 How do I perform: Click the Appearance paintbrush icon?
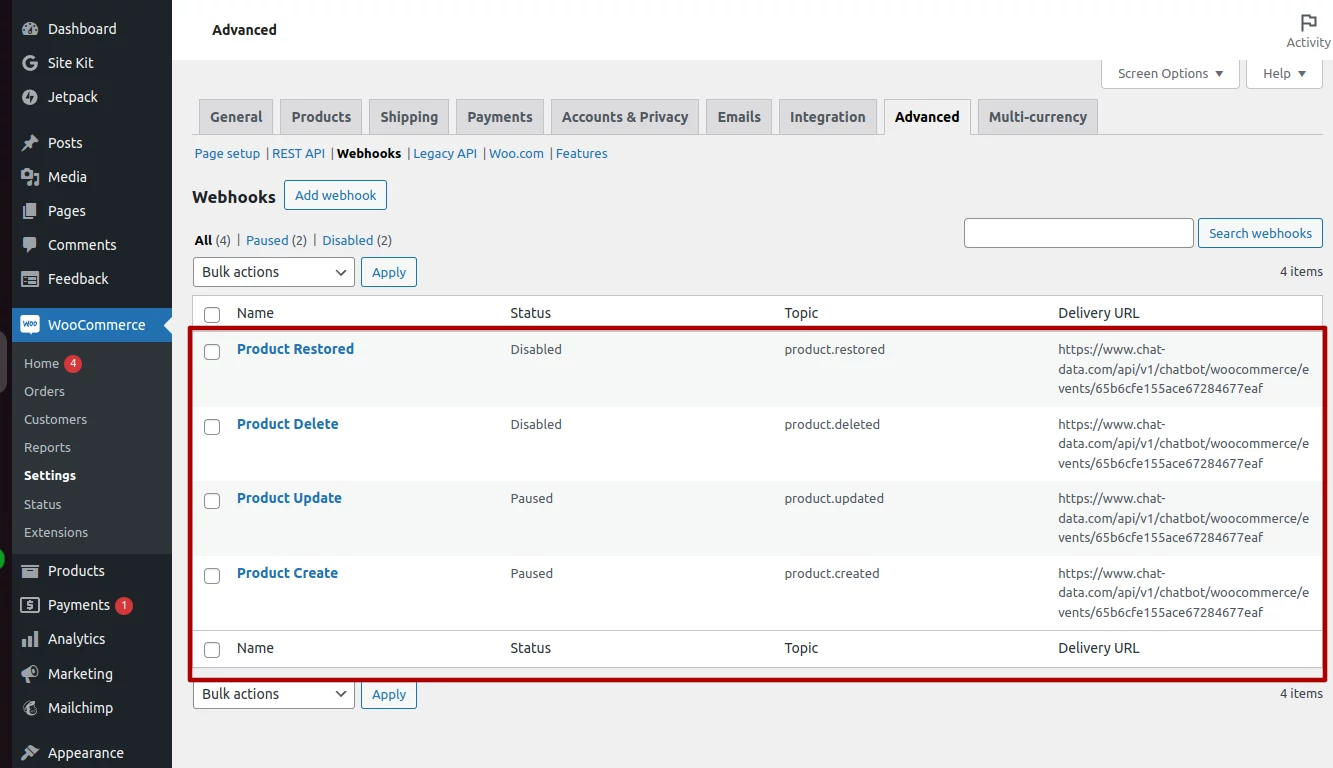(x=30, y=753)
